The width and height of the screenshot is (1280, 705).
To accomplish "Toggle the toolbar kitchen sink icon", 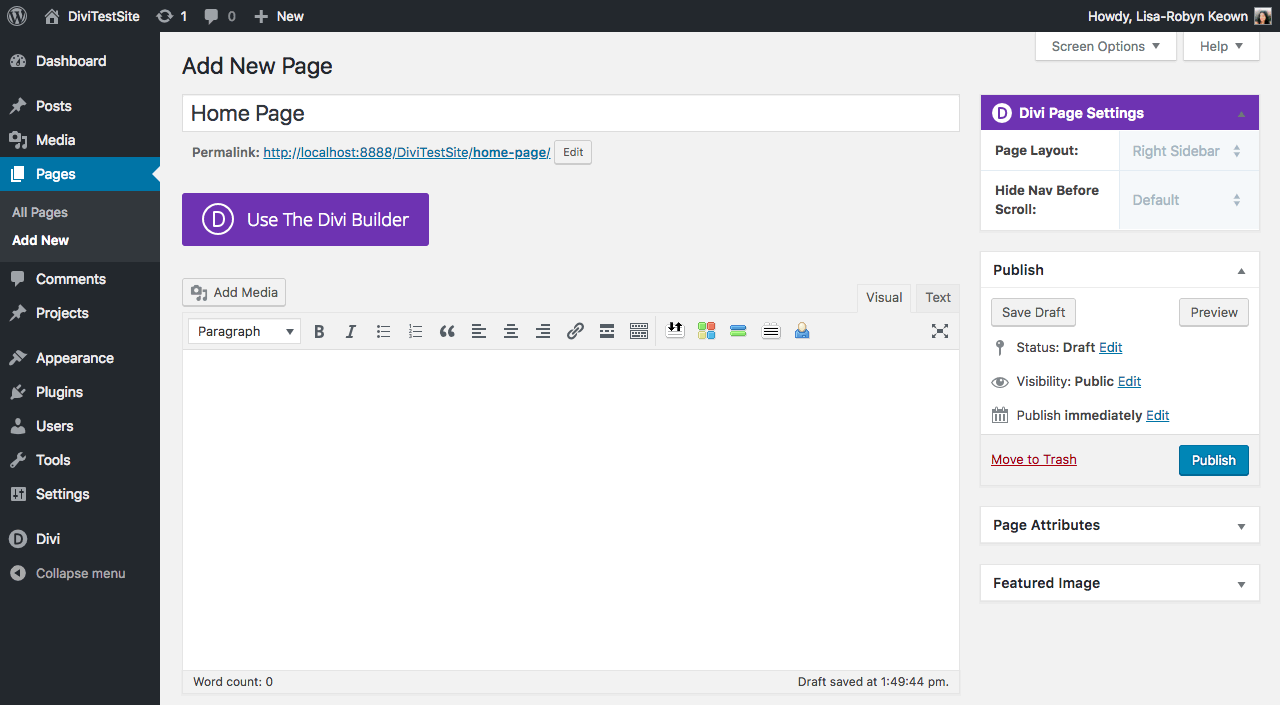I will tap(639, 331).
